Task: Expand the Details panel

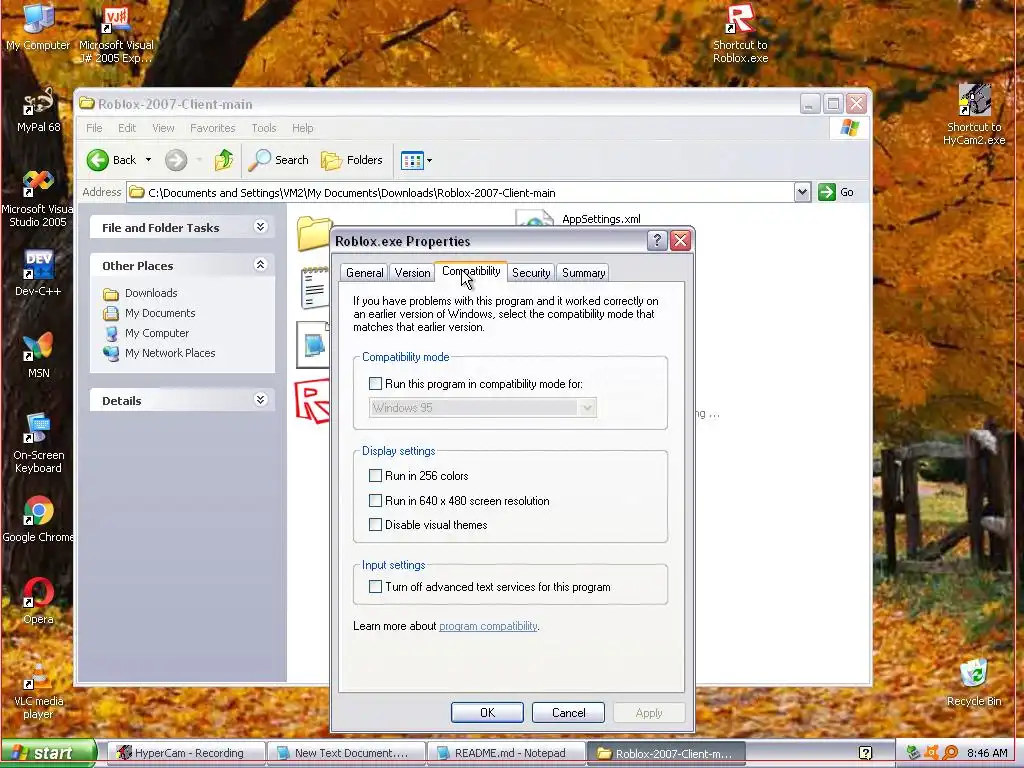Action: pos(261,400)
